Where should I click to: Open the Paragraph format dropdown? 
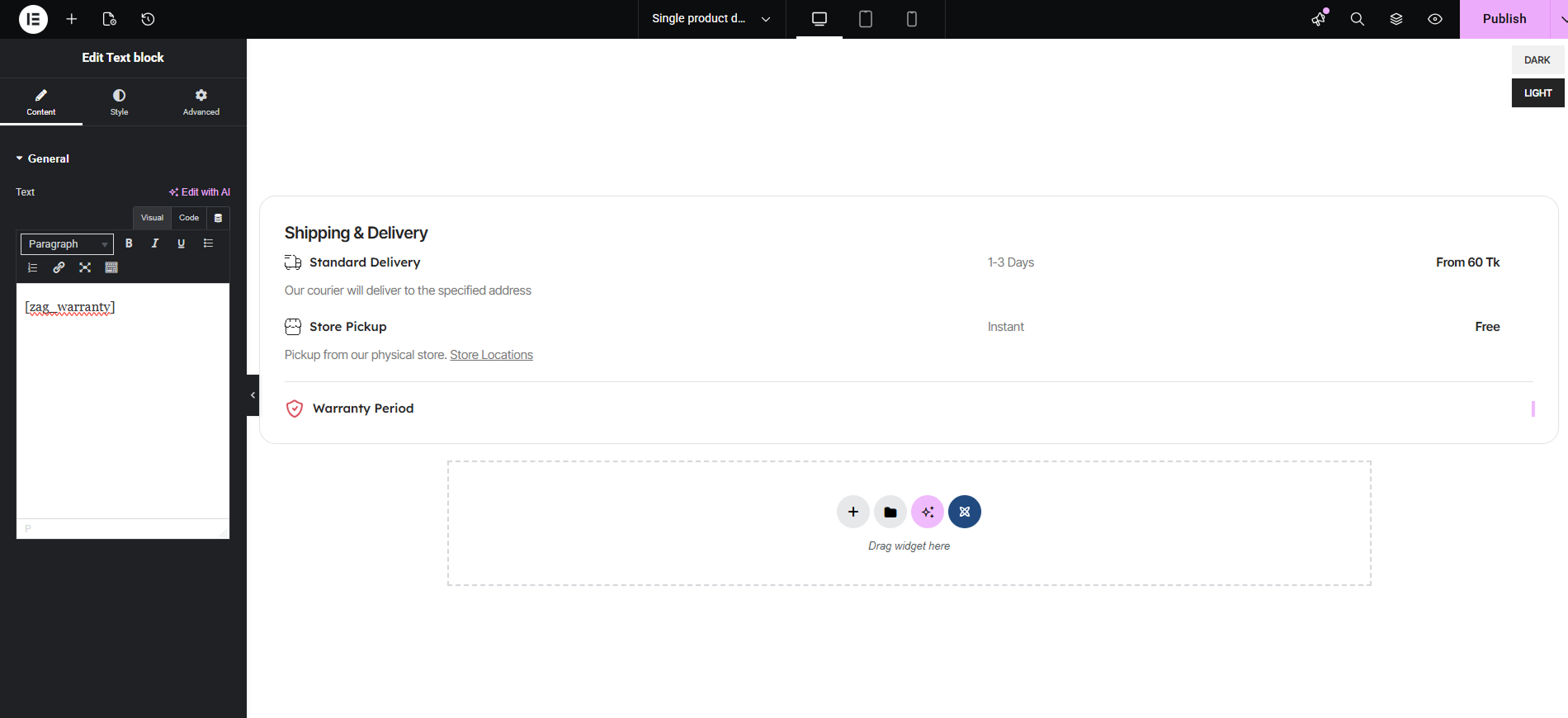(67, 244)
